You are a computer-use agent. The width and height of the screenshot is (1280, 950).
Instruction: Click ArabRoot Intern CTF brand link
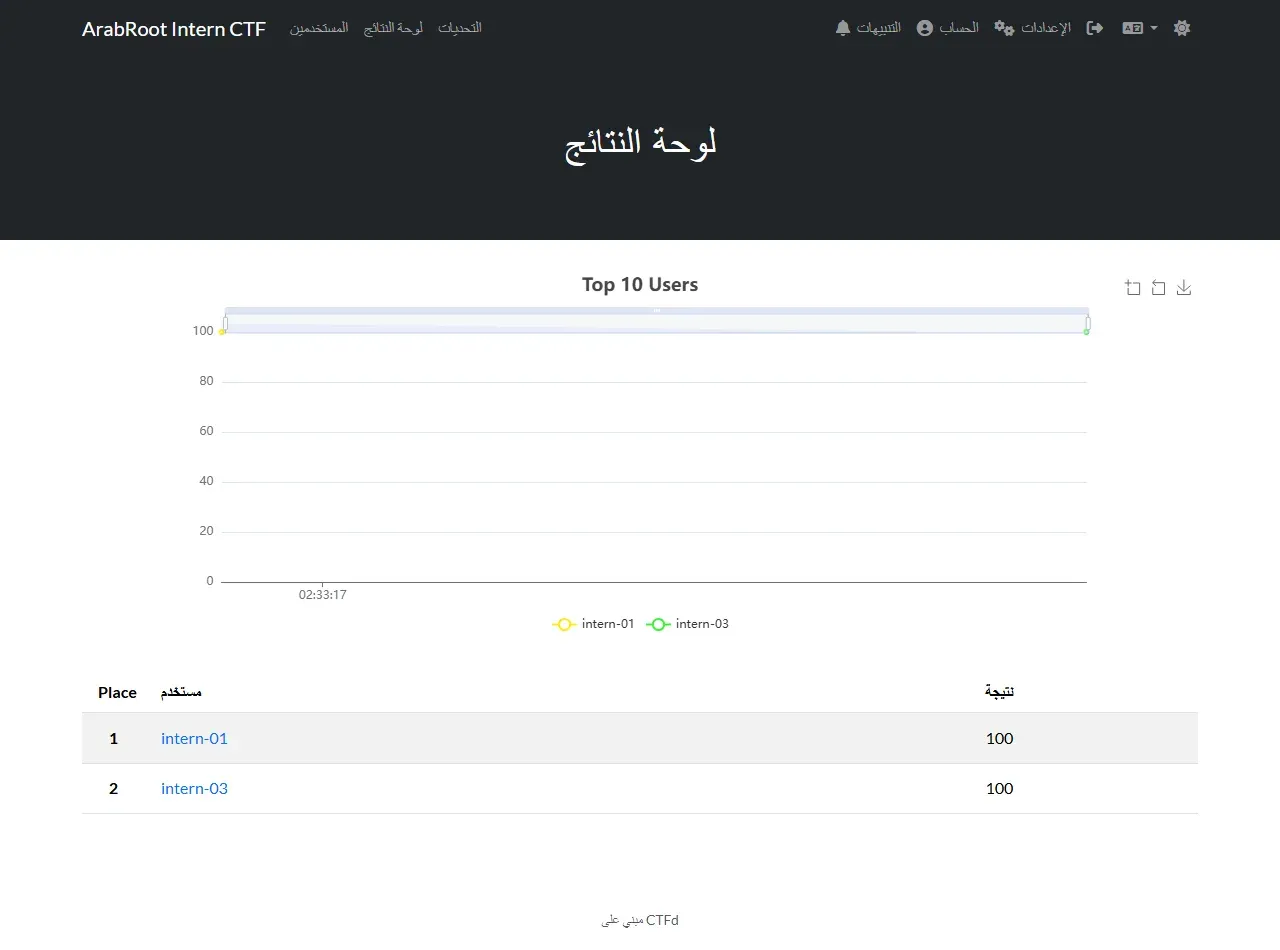(174, 29)
